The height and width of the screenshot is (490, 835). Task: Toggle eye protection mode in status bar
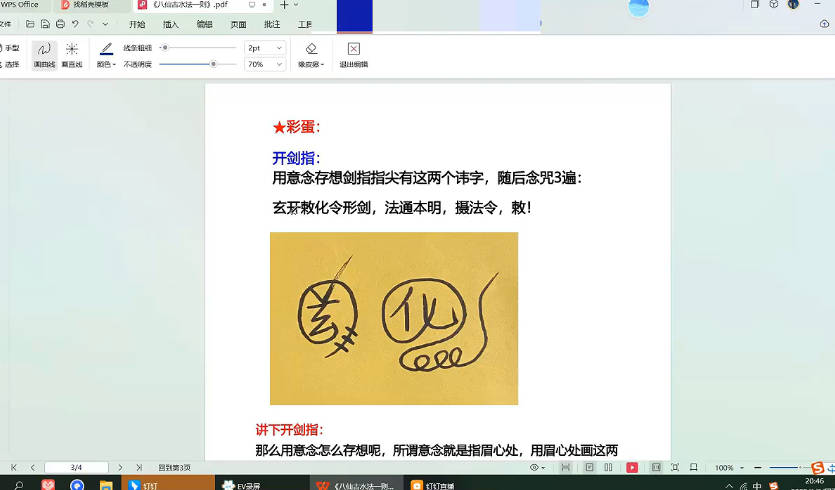pos(537,467)
